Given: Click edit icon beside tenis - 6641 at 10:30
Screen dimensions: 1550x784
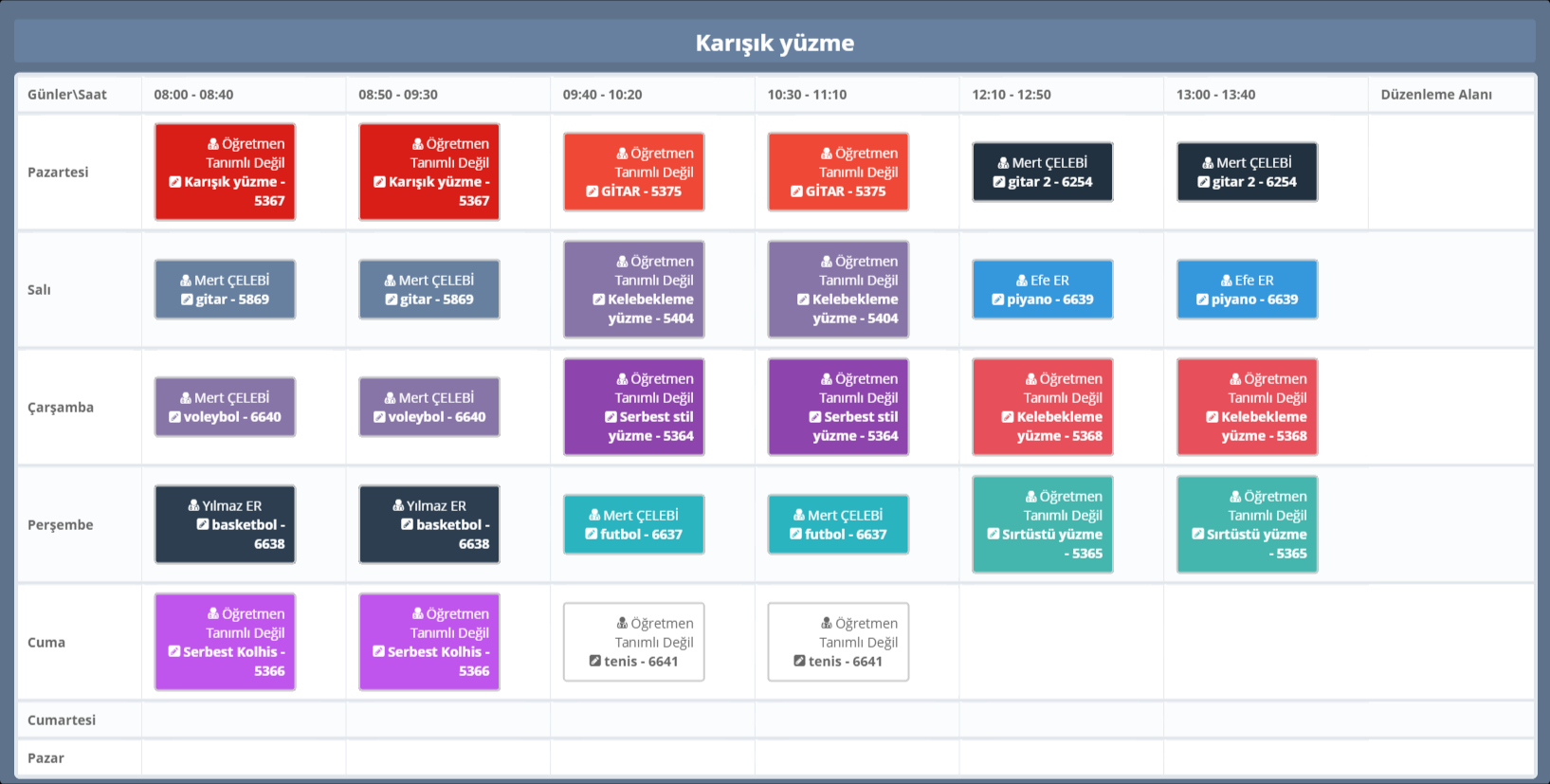Looking at the screenshot, I should (x=799, y=662).
